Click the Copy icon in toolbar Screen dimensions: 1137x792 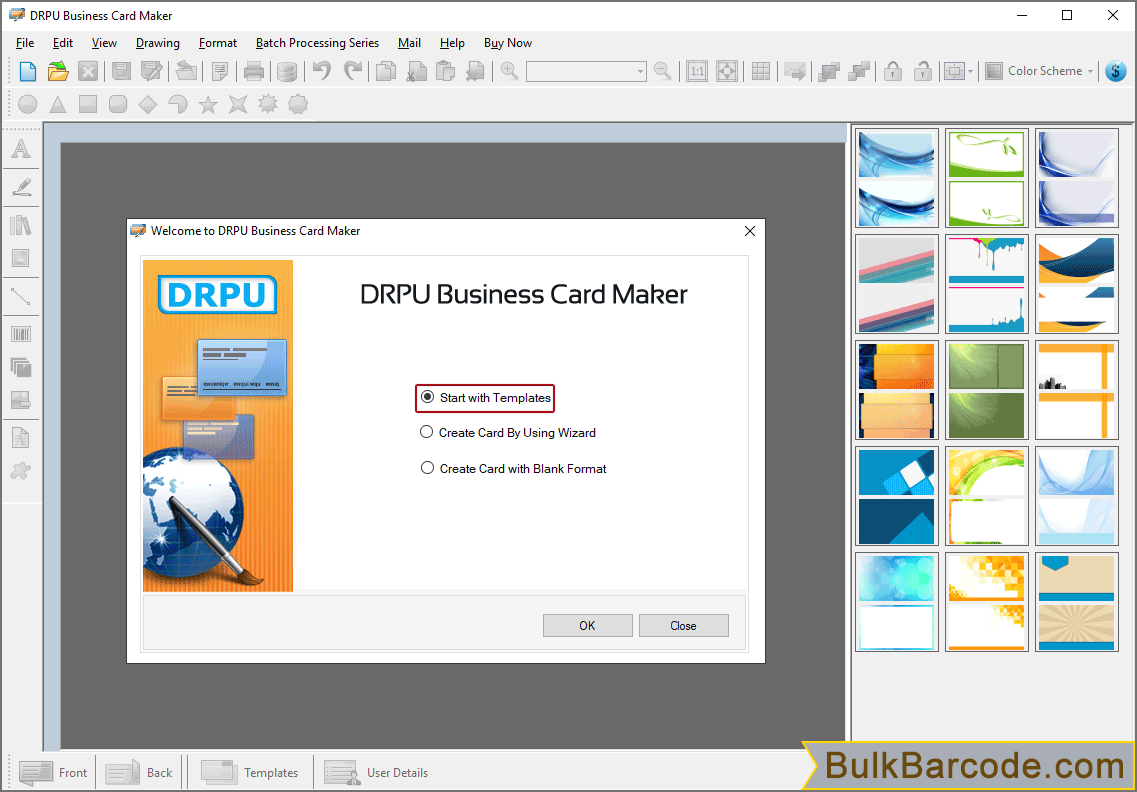click(x=386, y=71)
